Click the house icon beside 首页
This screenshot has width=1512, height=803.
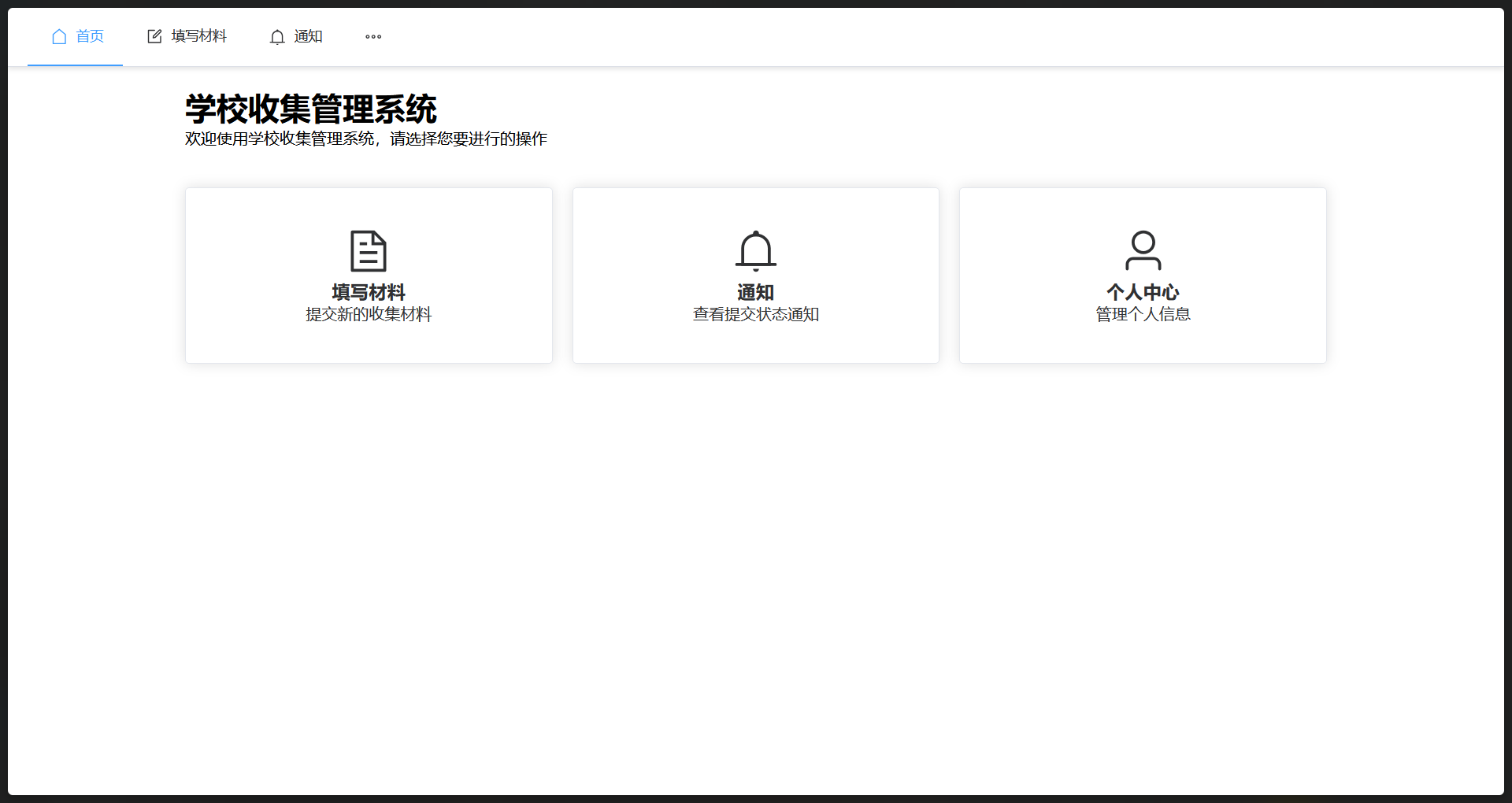[59, 36]
